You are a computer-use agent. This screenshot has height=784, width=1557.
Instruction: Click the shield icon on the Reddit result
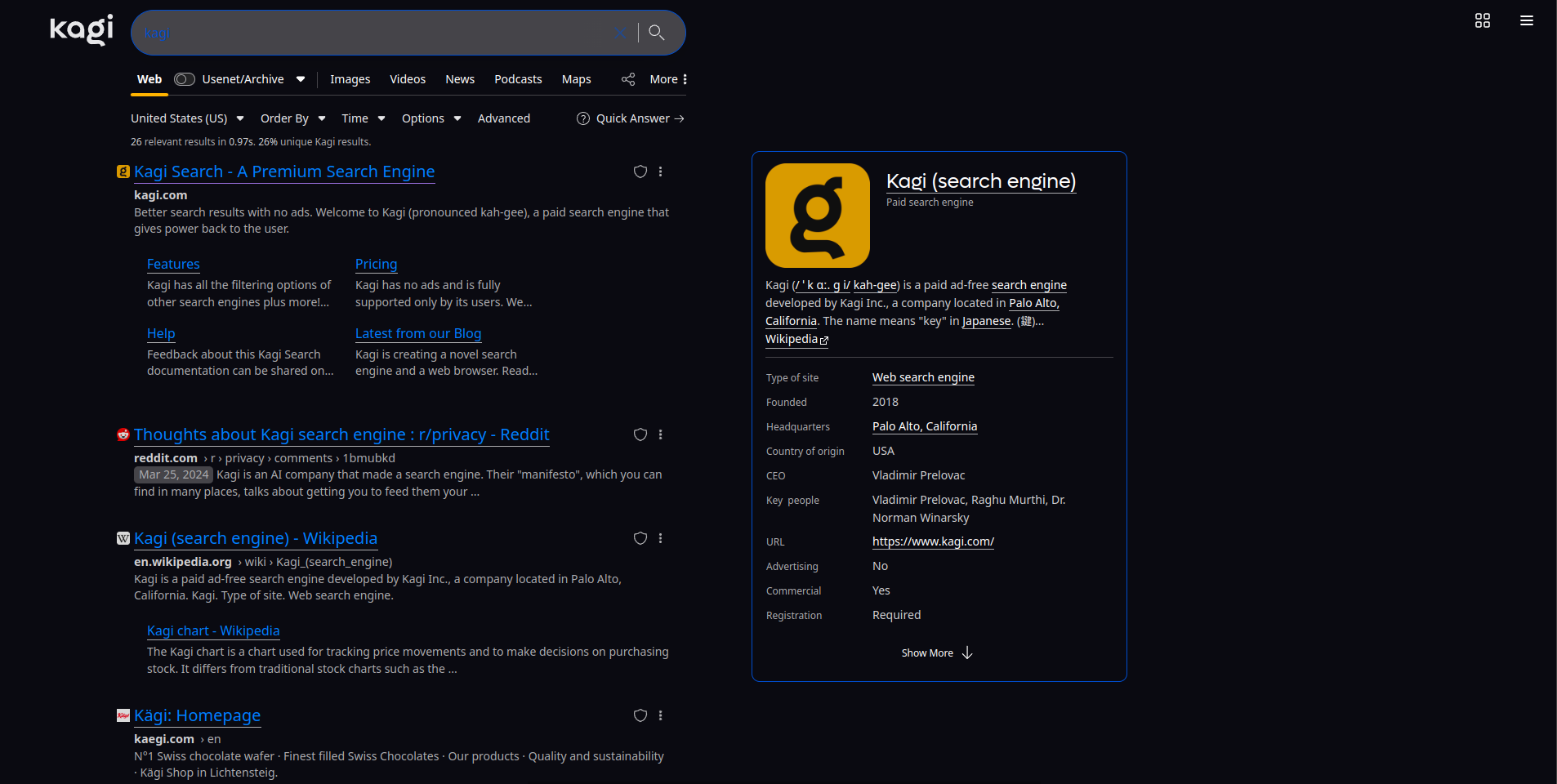pos(640,434)
